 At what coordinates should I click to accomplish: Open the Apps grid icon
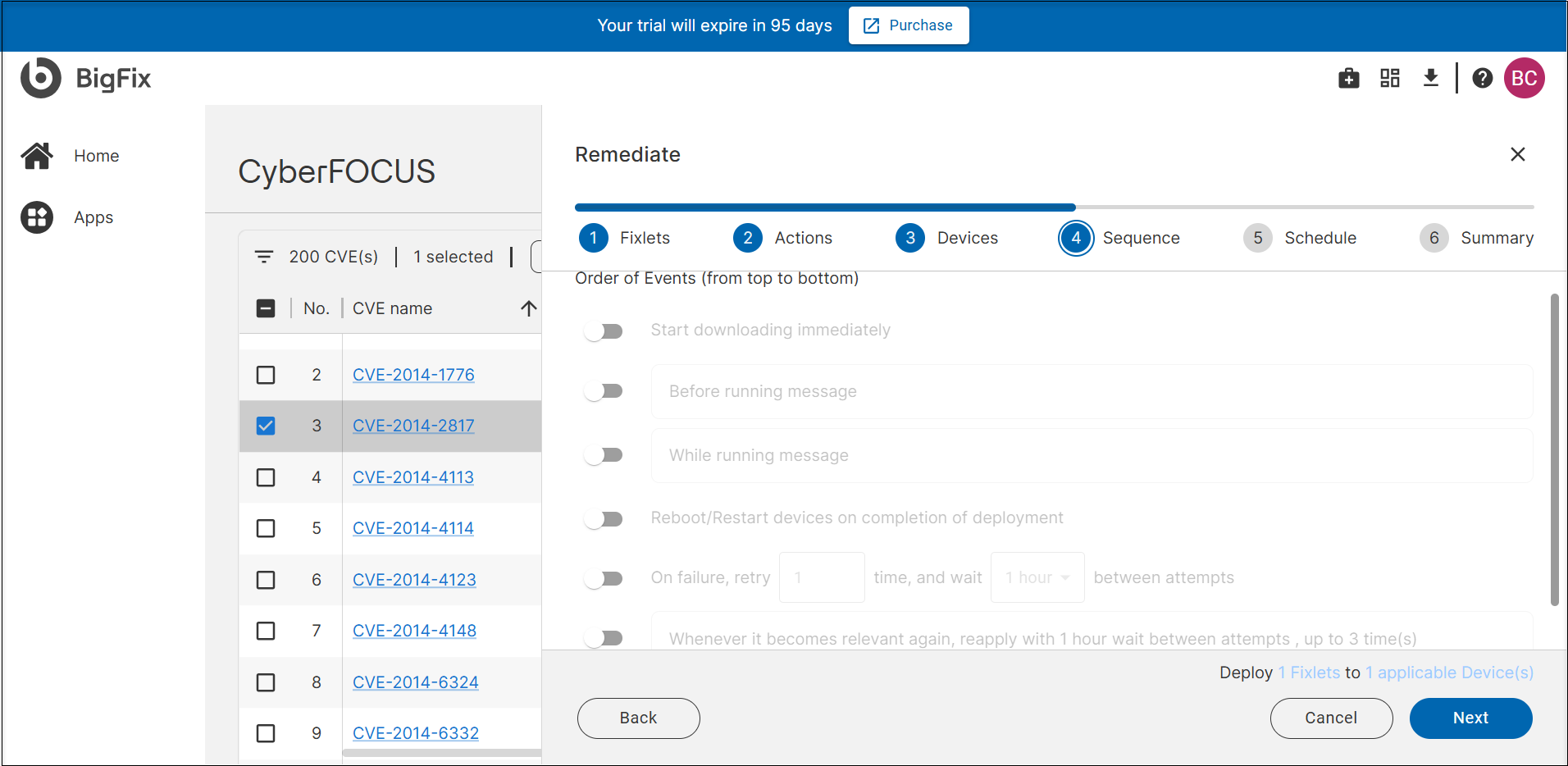click(37, 217)
